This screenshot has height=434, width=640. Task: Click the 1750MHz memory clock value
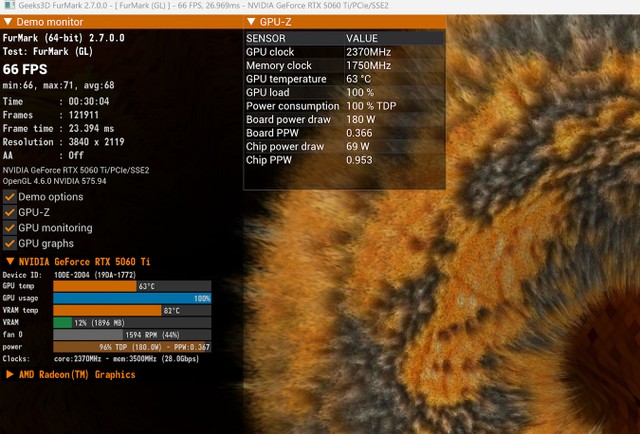tap(369, 65)
